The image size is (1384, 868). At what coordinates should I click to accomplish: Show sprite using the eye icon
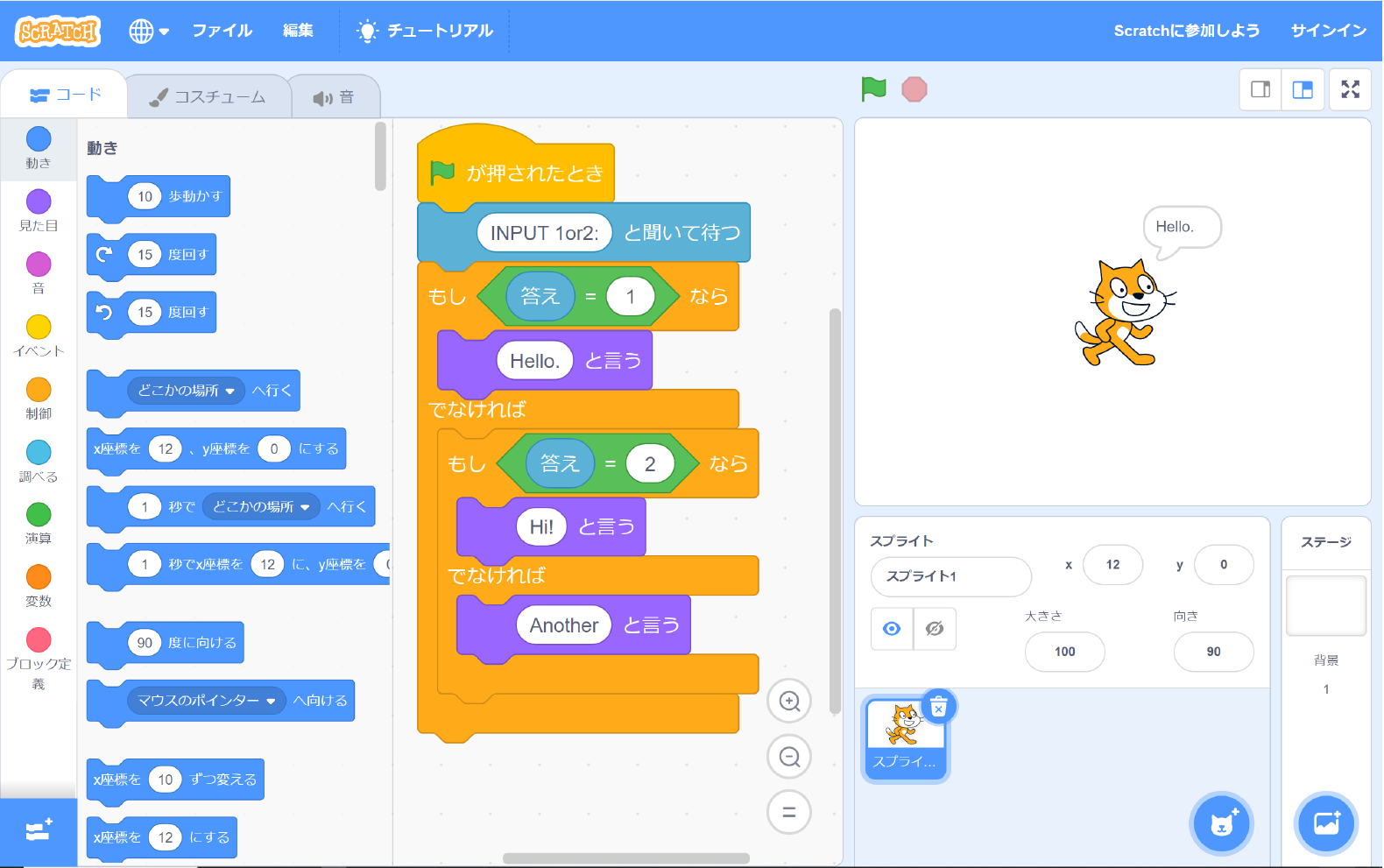(x=892, y=629)
